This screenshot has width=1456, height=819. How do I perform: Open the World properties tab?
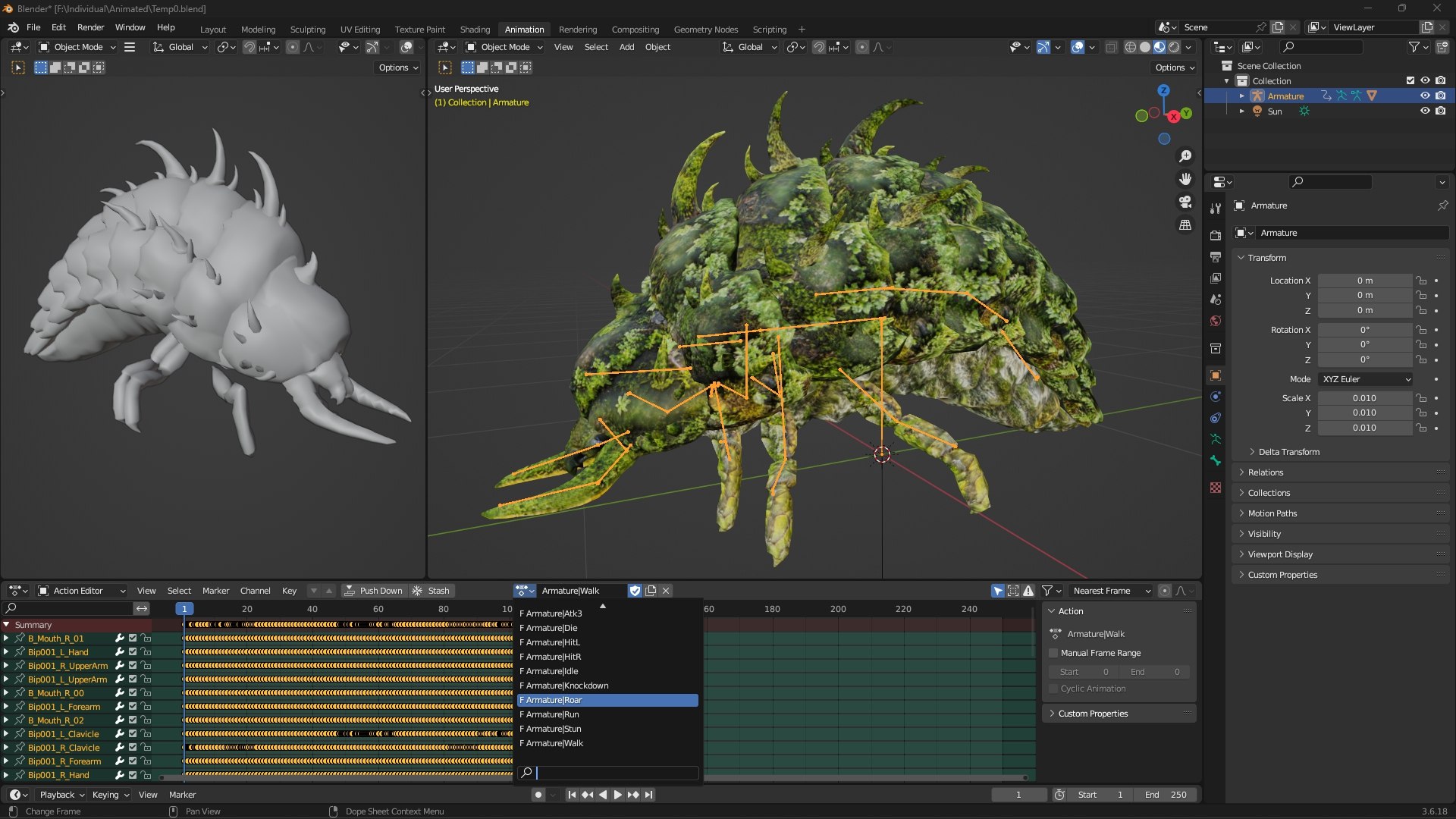1216,321
